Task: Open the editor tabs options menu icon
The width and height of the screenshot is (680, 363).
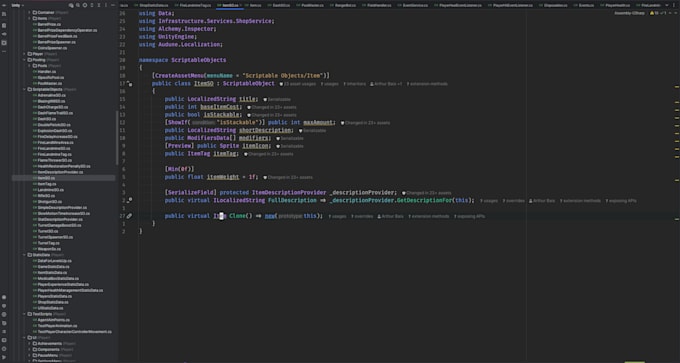Action: pos(674,5)
